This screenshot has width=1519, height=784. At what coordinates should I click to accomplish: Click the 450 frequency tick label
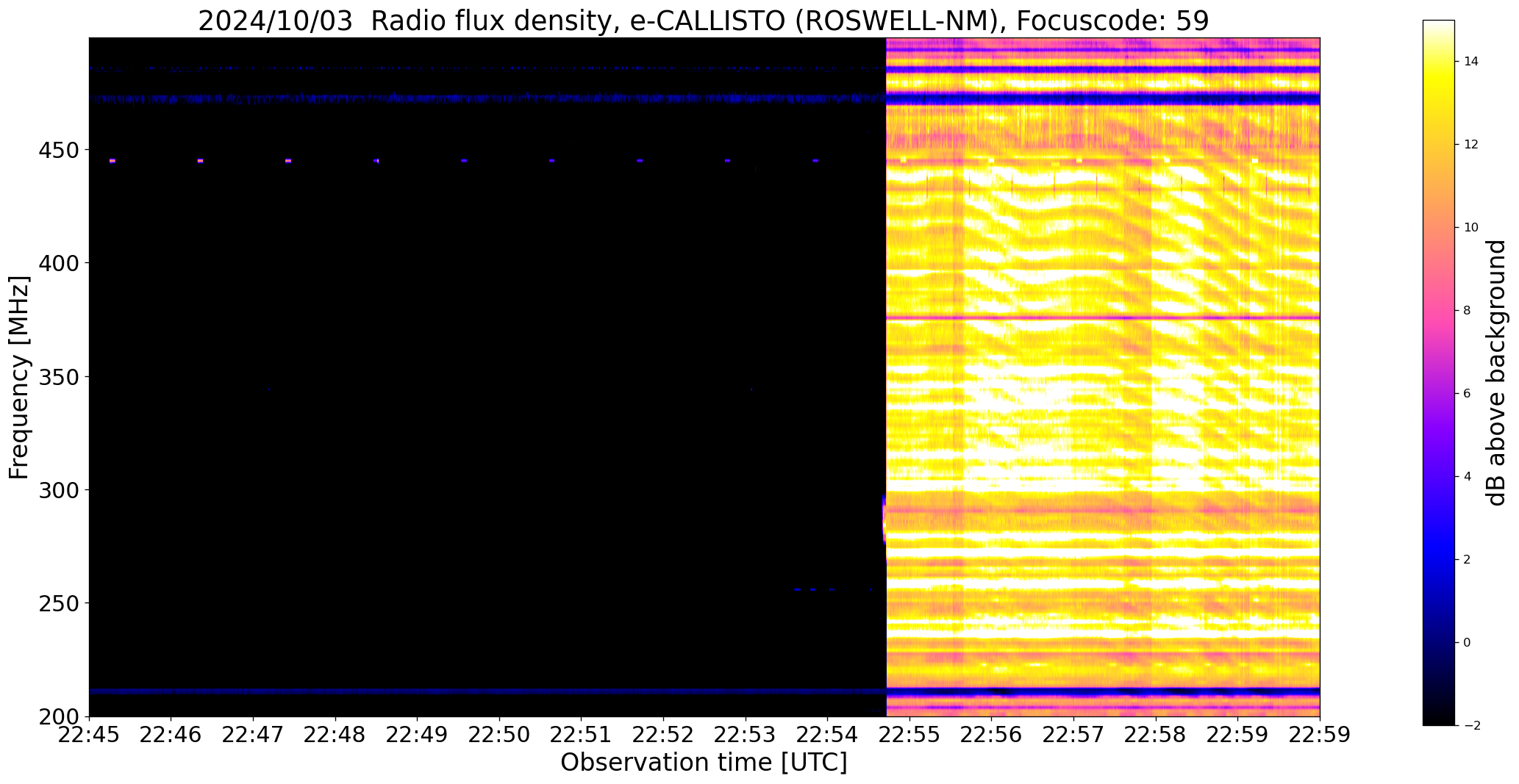[x=58, y=150]
